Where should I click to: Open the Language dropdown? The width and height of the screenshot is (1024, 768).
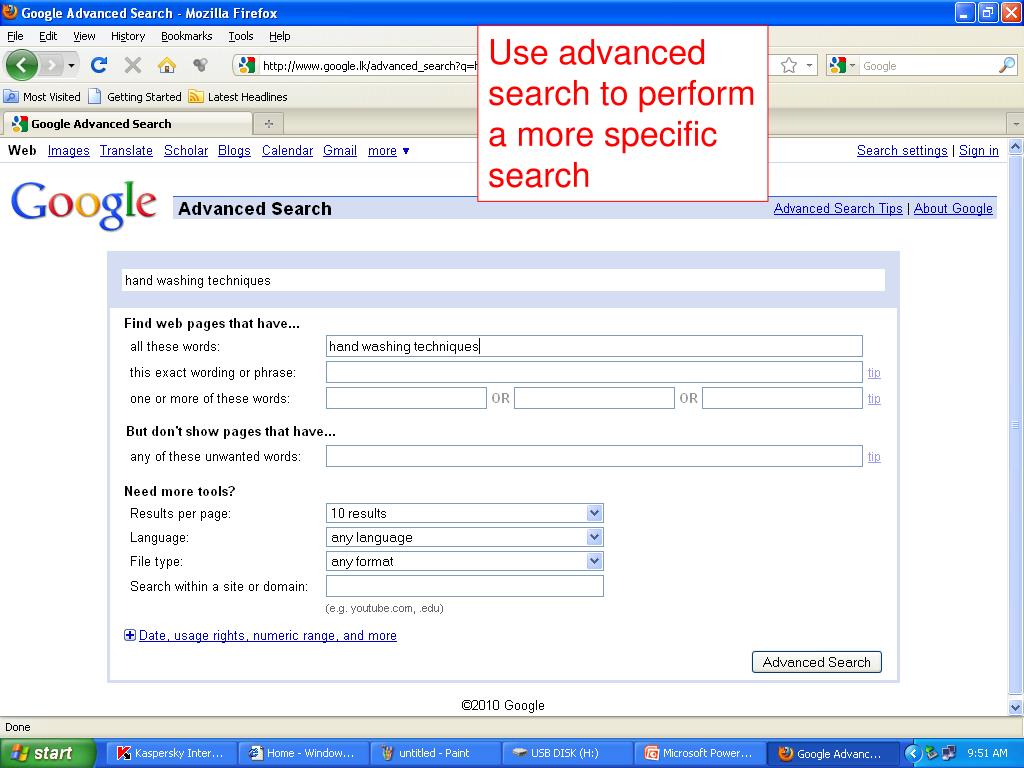[x=464, y=537]
